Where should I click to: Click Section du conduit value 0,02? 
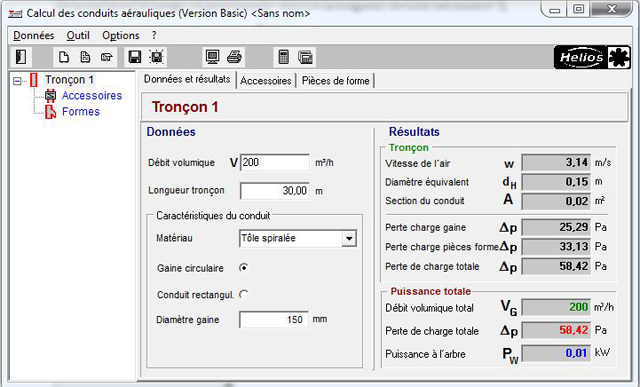pos(556,201)
